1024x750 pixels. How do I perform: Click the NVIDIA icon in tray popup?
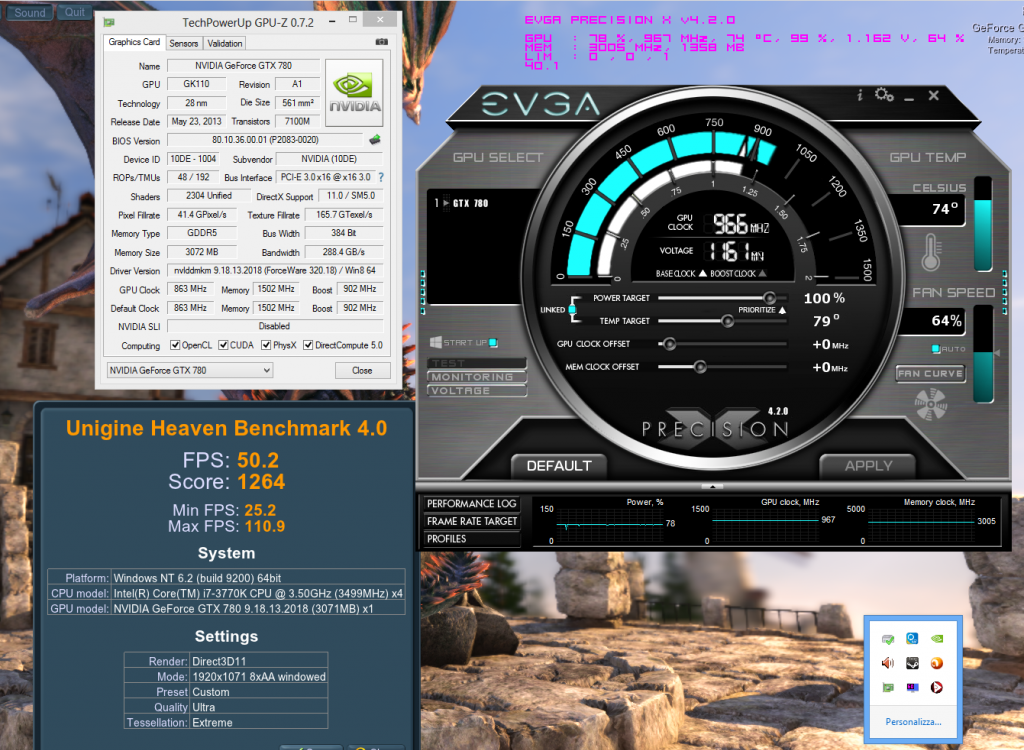coord(936,639)
